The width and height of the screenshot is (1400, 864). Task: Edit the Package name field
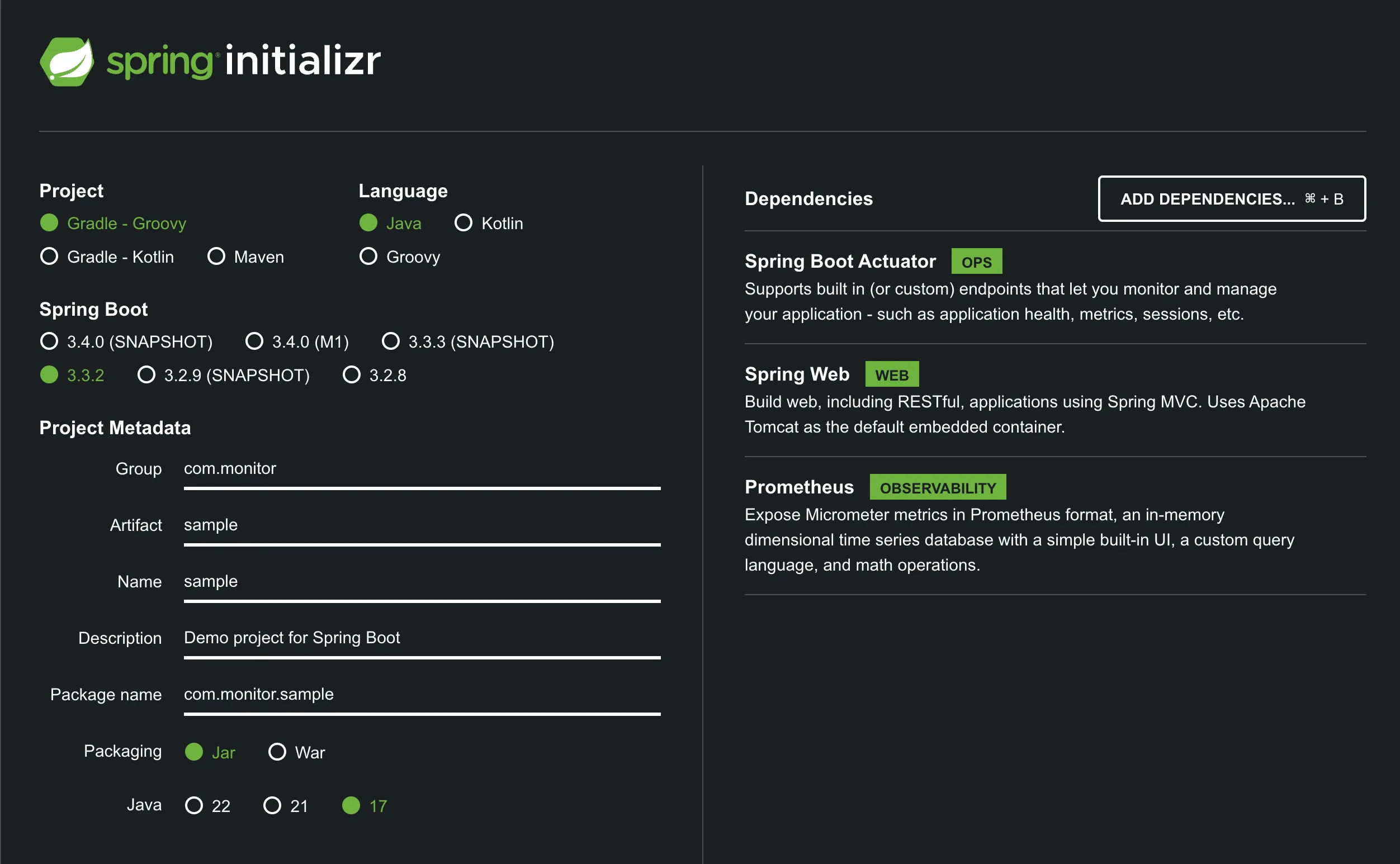point(422,694)
